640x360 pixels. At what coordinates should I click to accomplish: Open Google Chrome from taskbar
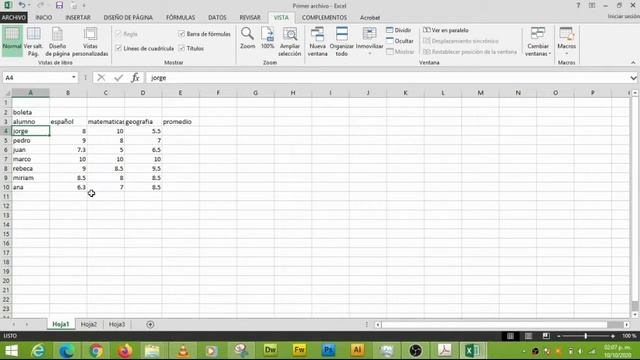[96, 351]
